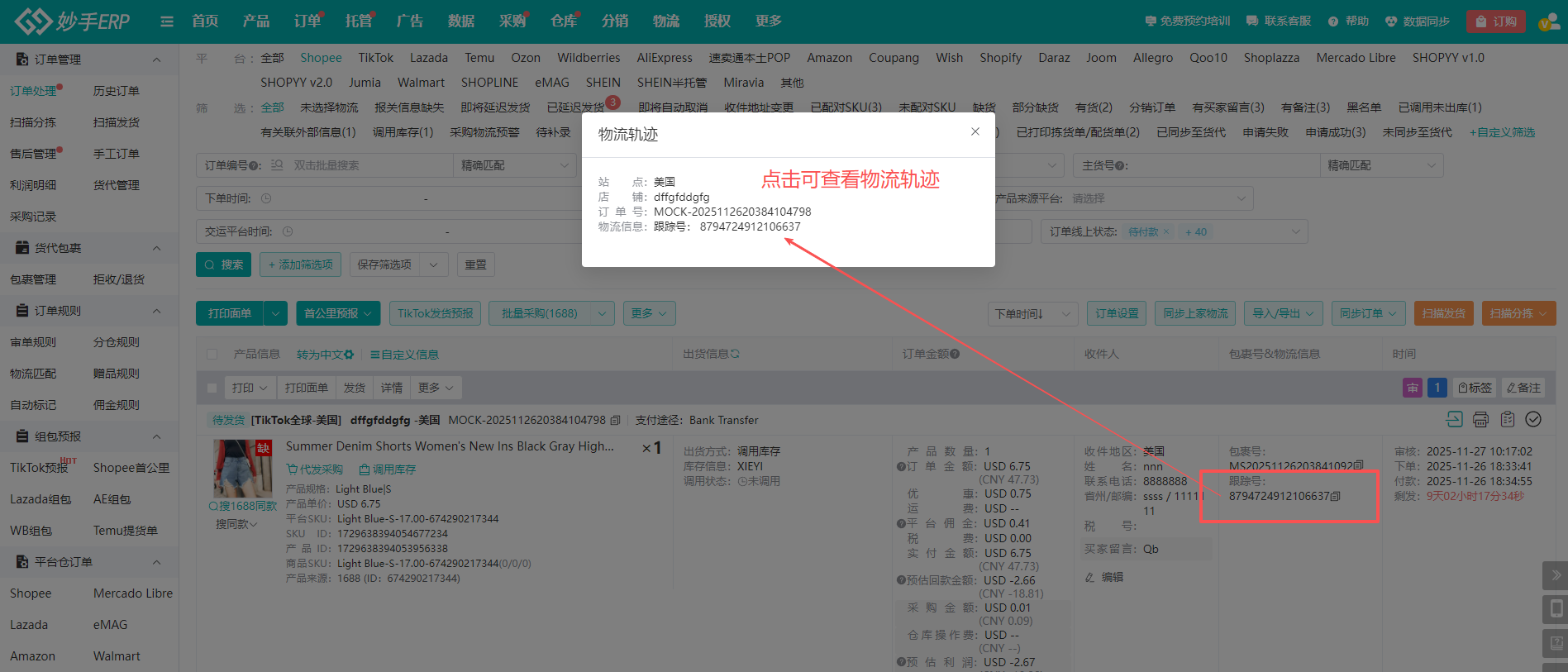
Task: Click the +自定义筛选 link
Action: tap(1502, 132)
